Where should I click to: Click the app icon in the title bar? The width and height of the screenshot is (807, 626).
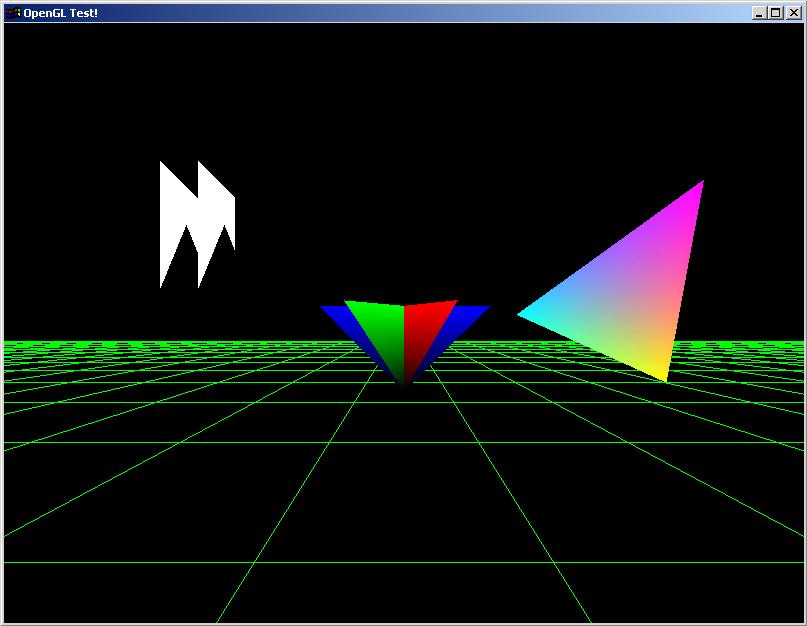[x=13, y=13]
